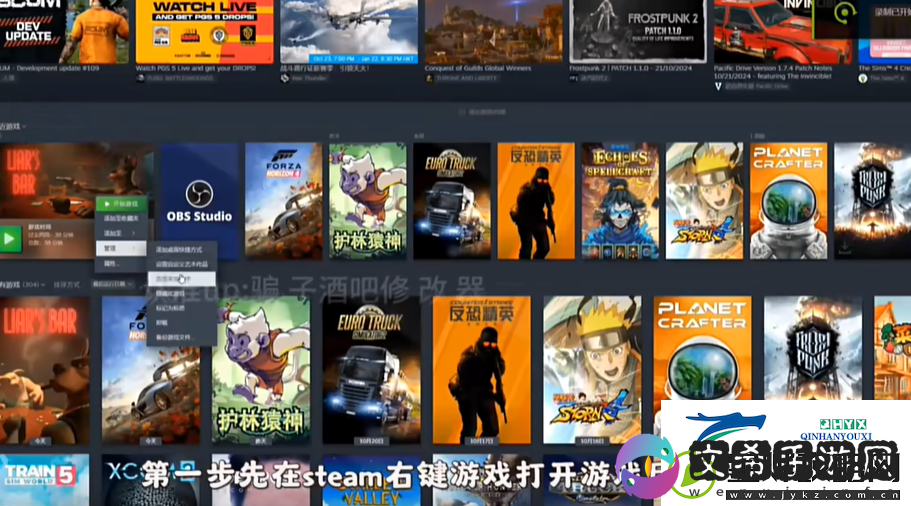911x506 pixels.
Task: Select 添加至收藏夹 in the context menu
Action: click(121, 218)
